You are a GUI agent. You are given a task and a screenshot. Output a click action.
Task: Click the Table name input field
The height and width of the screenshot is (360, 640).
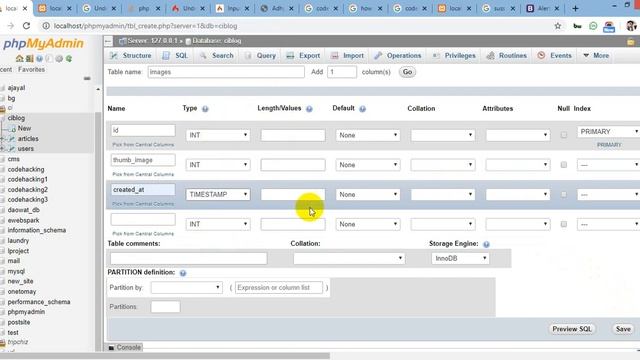pos(226,72)
